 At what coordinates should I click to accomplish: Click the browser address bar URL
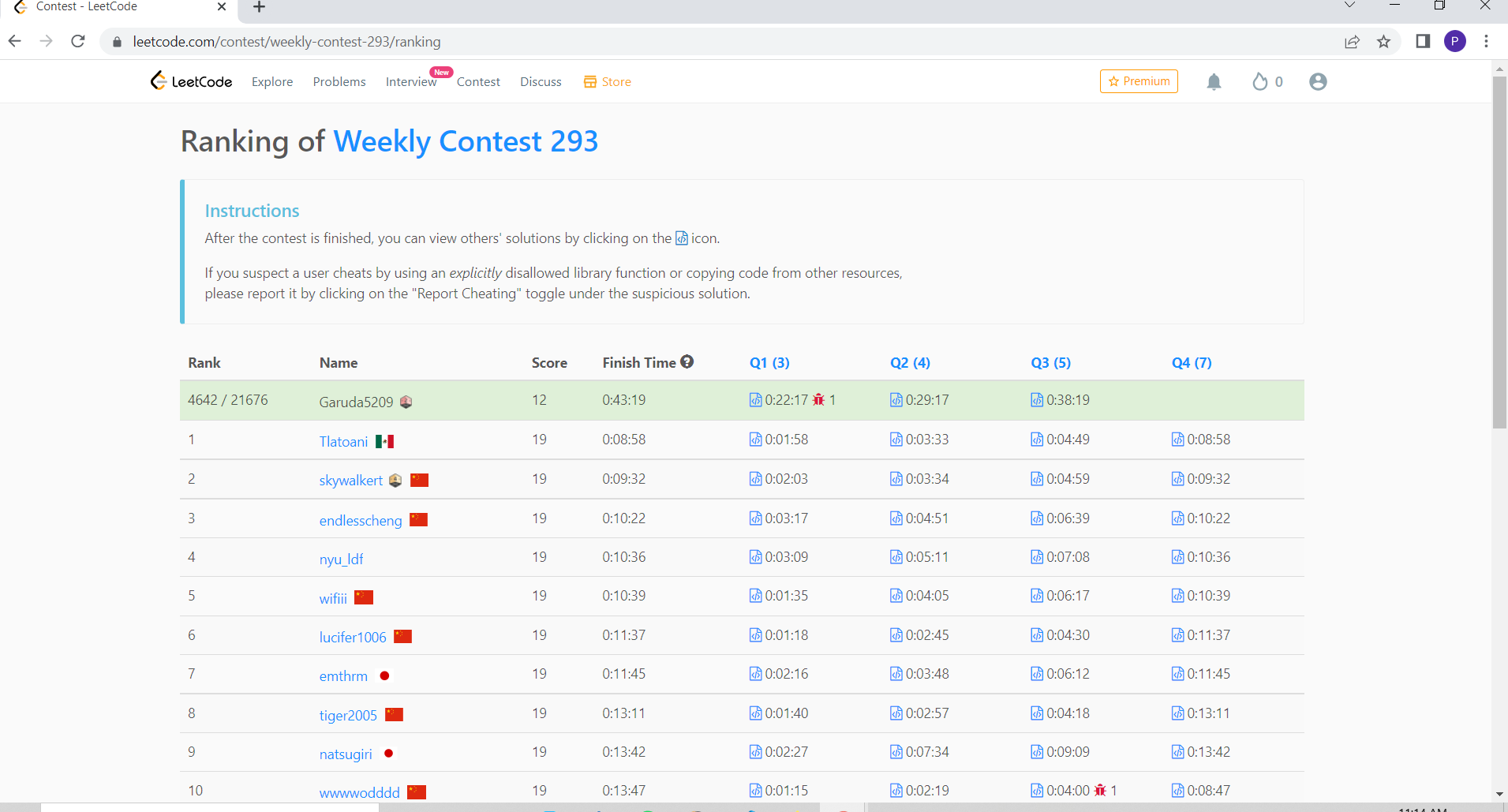pos(286,42)
